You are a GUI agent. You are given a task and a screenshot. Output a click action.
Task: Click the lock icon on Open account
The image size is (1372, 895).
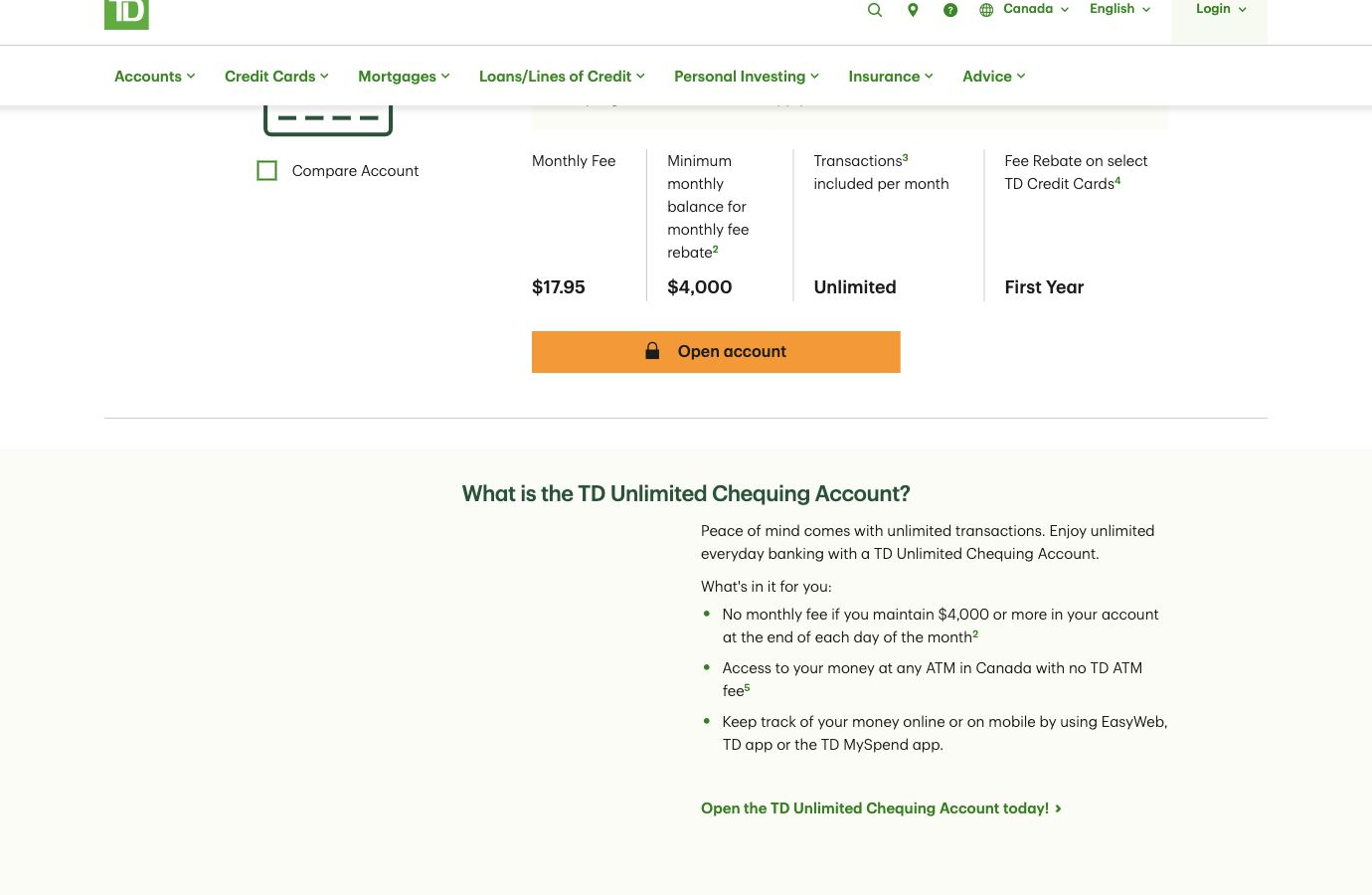point(652,351)
